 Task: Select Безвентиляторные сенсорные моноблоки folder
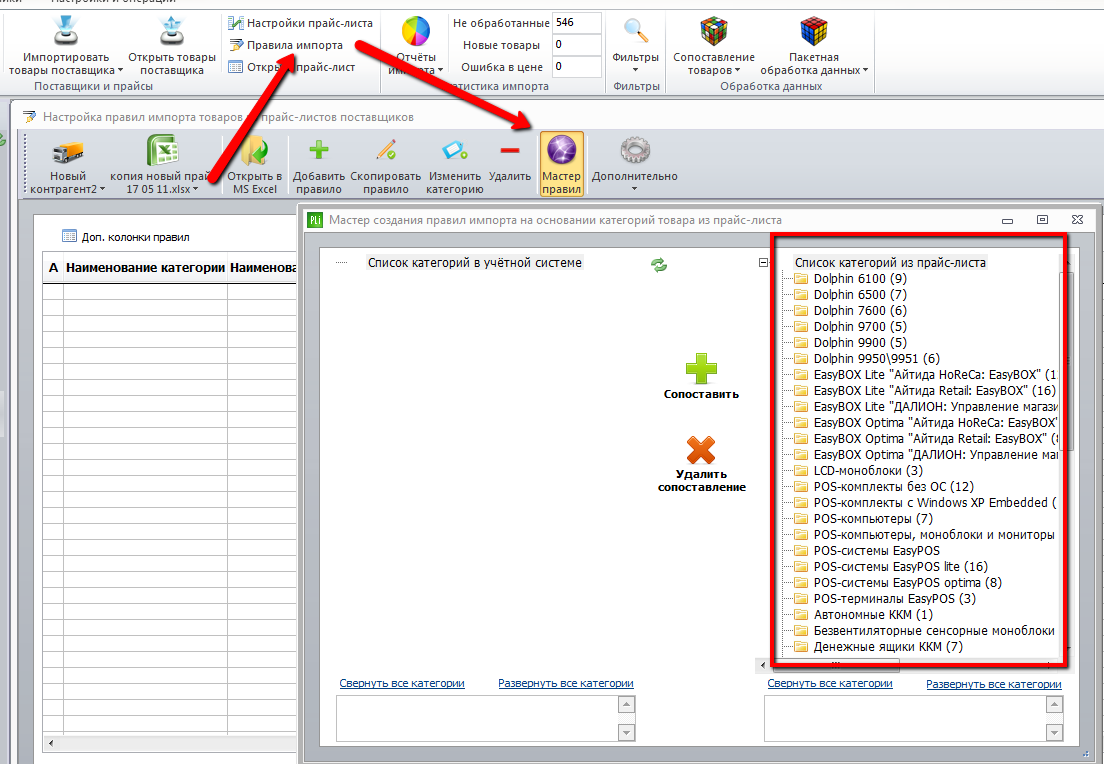pos(924,631)
